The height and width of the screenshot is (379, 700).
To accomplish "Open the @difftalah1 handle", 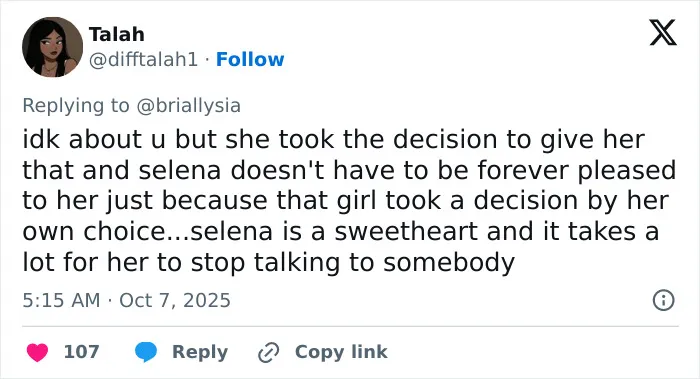I will point(143,59).
